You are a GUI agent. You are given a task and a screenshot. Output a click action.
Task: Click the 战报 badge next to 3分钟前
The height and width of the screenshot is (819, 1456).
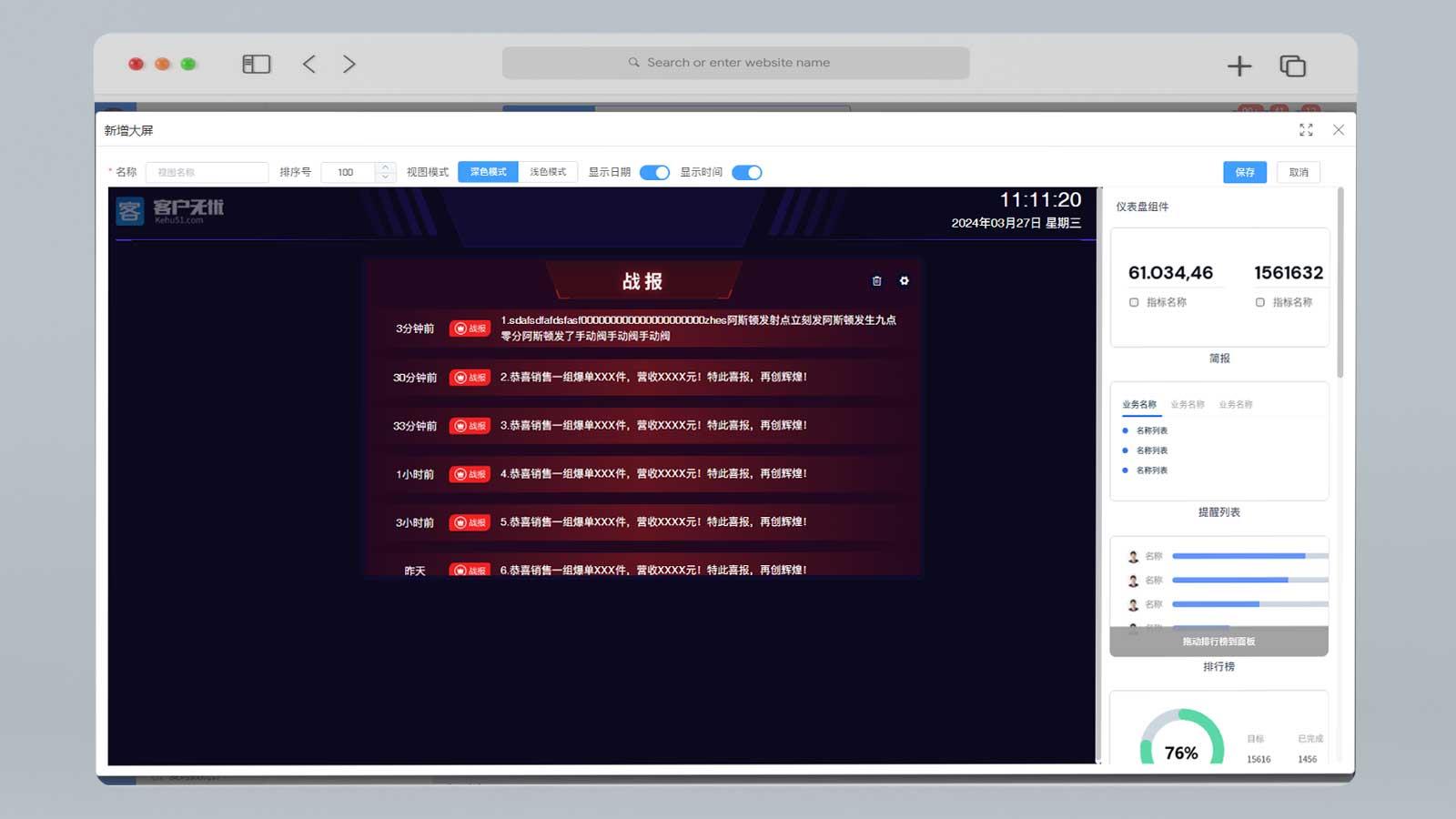471,329
